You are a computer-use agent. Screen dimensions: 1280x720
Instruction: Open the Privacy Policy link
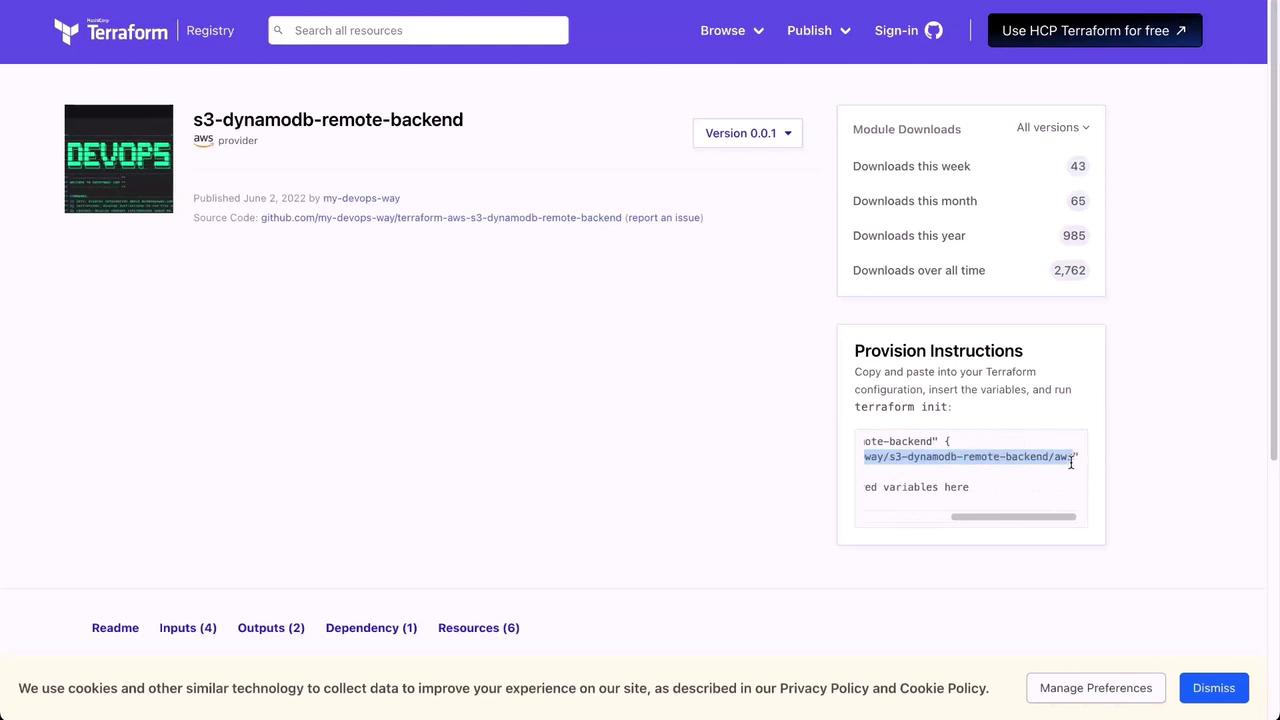coord(824,688)
